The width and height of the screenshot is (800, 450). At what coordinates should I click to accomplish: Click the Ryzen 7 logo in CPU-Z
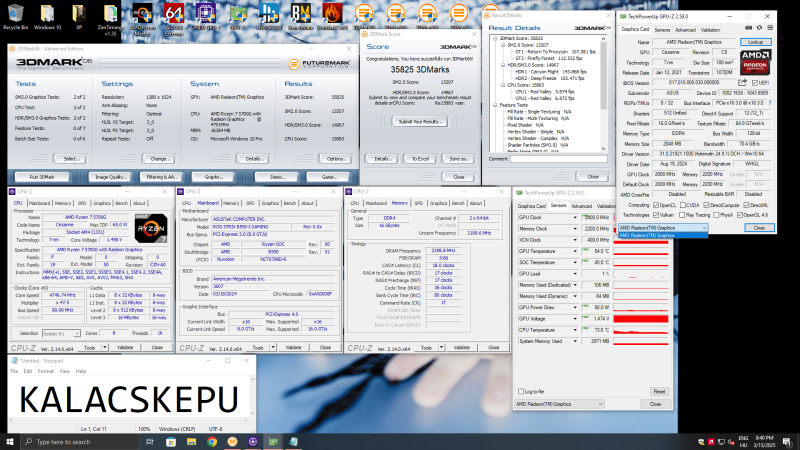coord(151,228)
